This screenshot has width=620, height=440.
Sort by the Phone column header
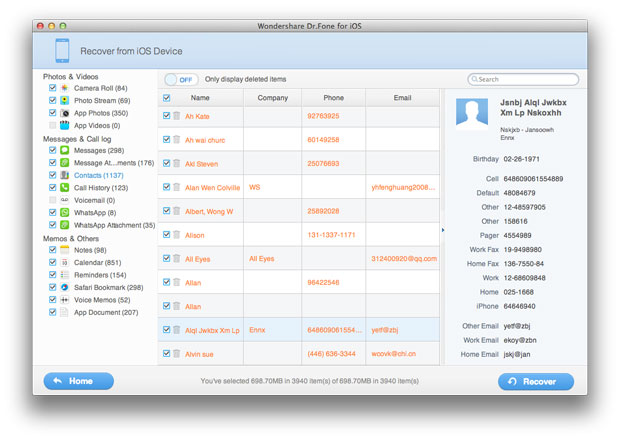pyautogui.click(x=333, y=98)
